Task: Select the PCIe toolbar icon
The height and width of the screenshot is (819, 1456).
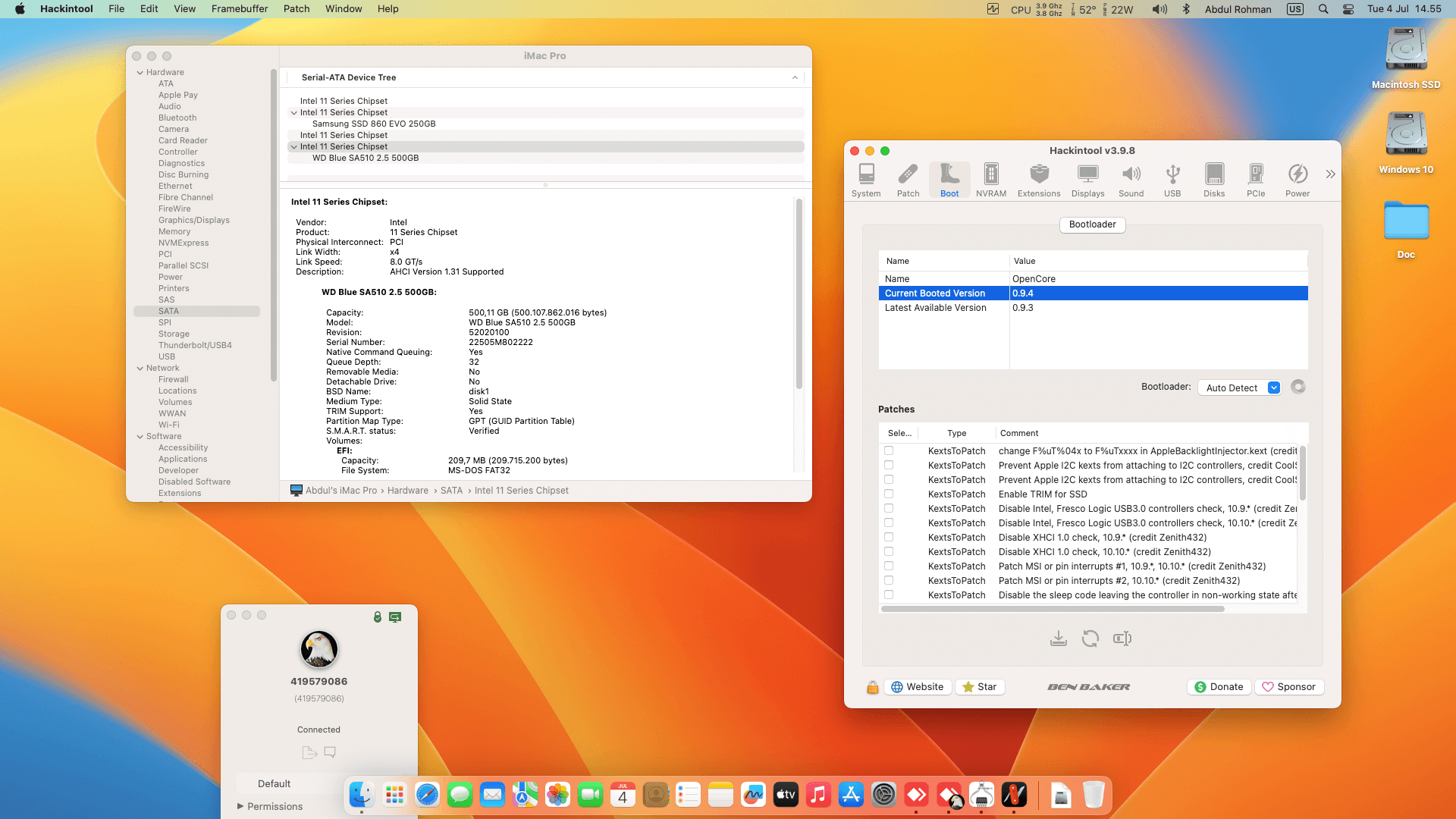Action: [x=1256, y=179]
